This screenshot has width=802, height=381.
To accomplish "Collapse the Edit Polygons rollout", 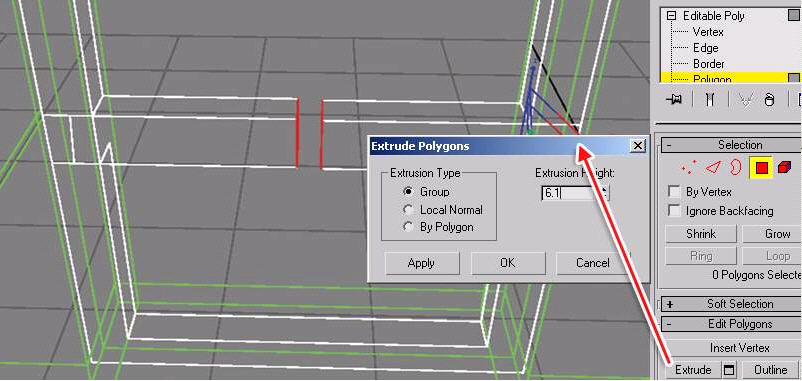I will tap(670, 324).
